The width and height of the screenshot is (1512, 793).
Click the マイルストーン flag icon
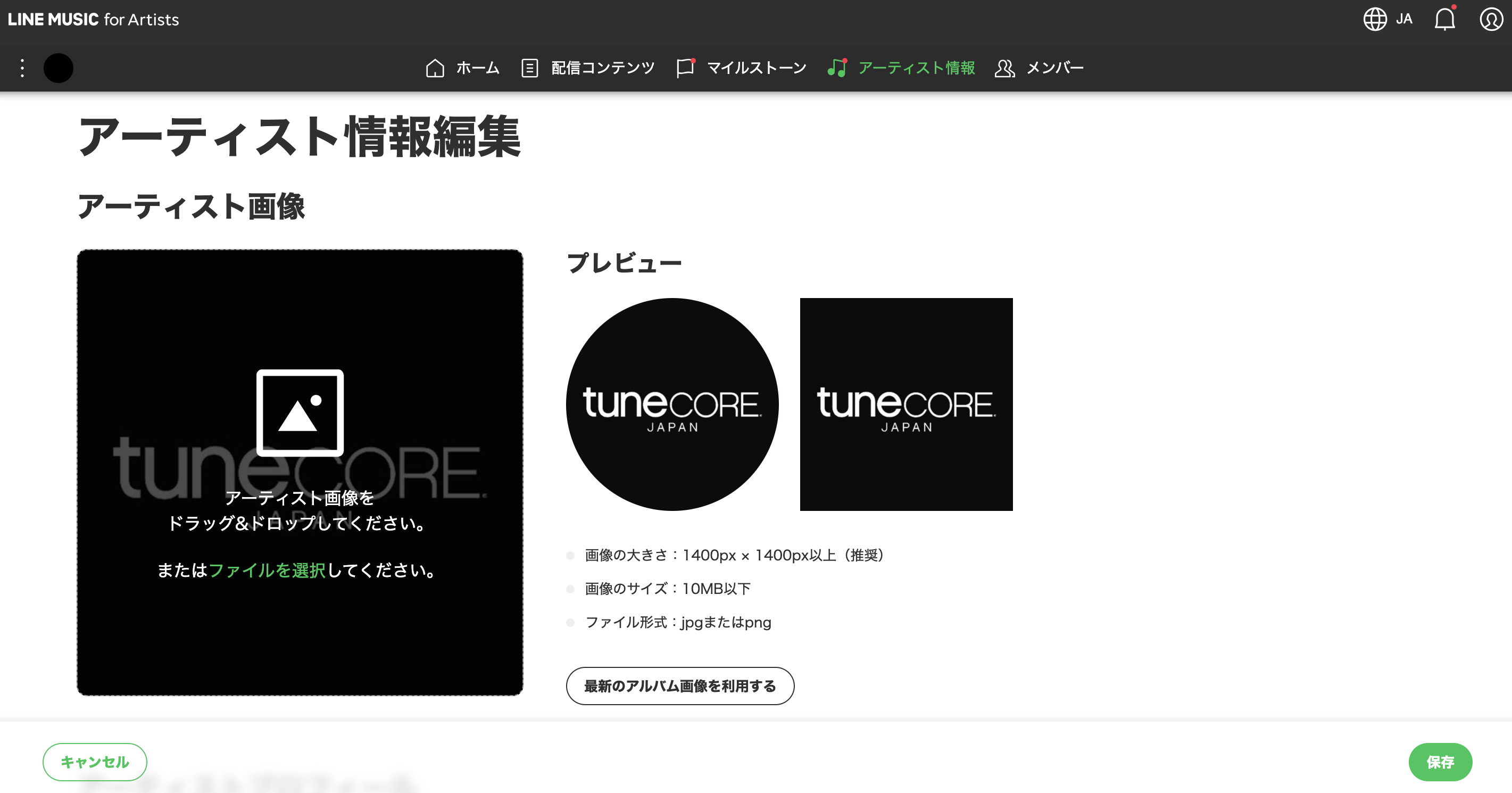point(686,68)
